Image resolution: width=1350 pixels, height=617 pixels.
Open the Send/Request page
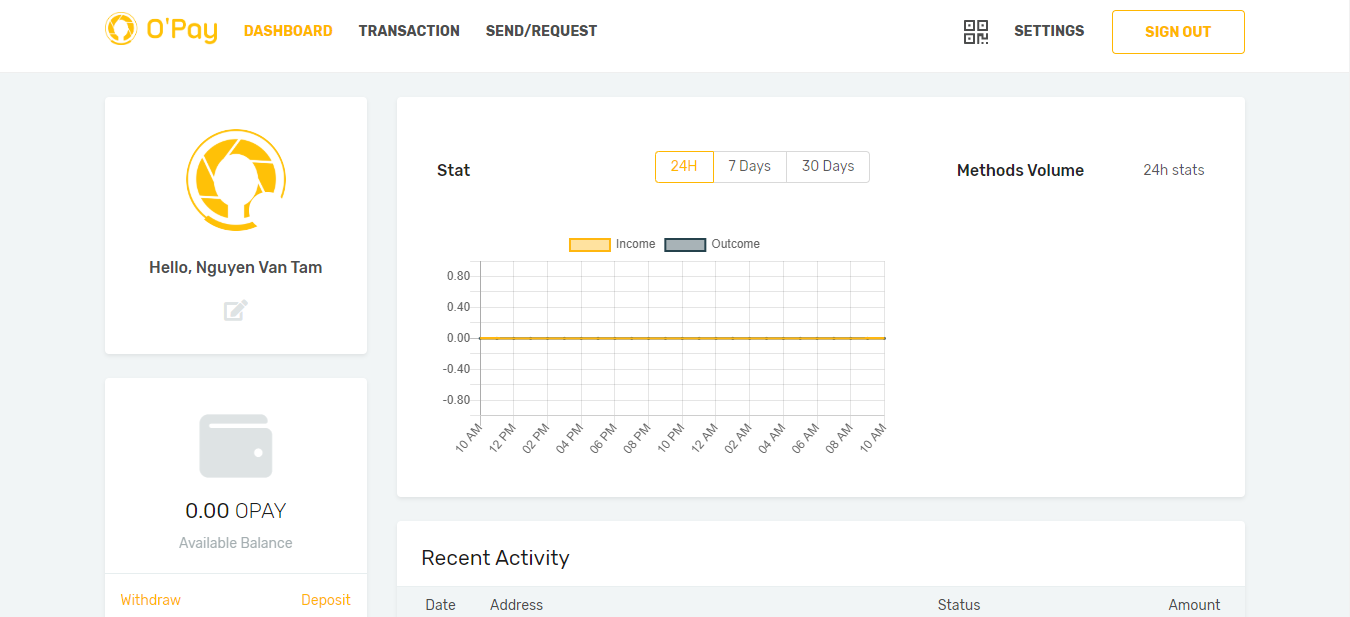[x=541, y=31]
